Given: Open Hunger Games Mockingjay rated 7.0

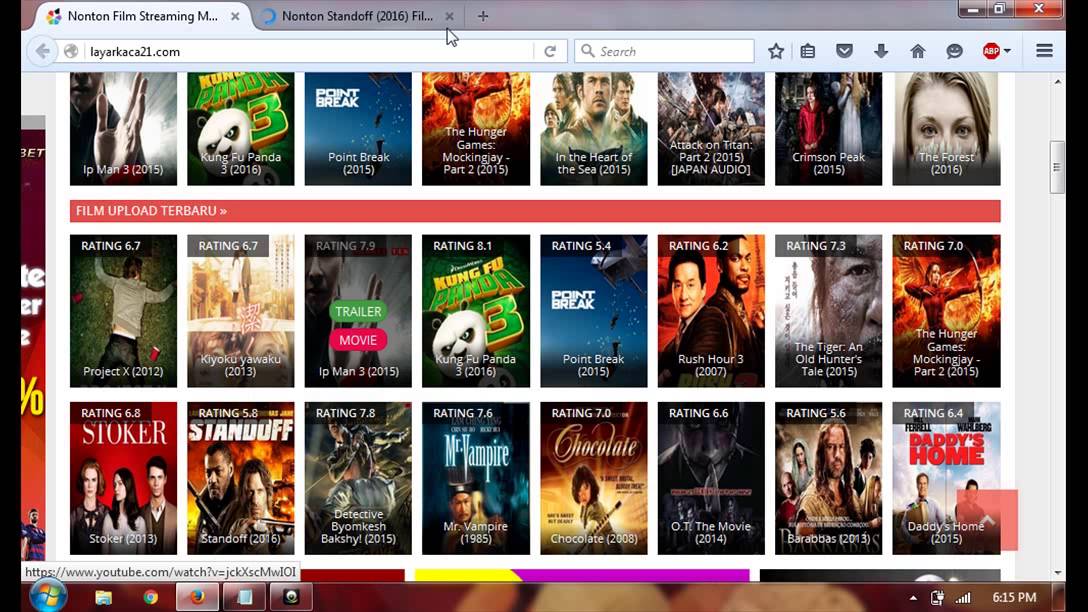Looking at the screenshot, I should pos(946,311).
